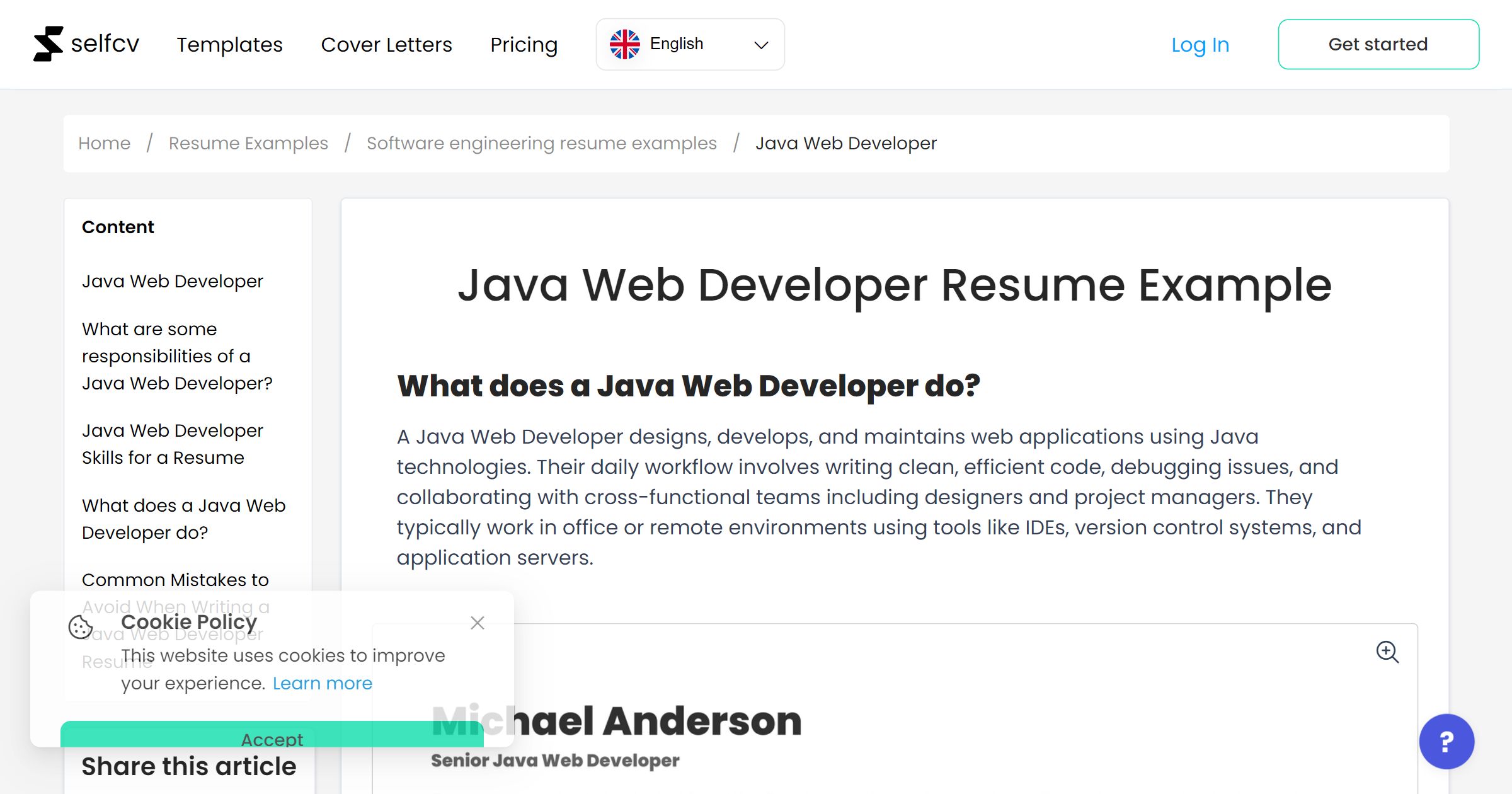Open Resume Examples breadcrumb
Viewport: 1512px width, 794px height.
pos(248,143)
